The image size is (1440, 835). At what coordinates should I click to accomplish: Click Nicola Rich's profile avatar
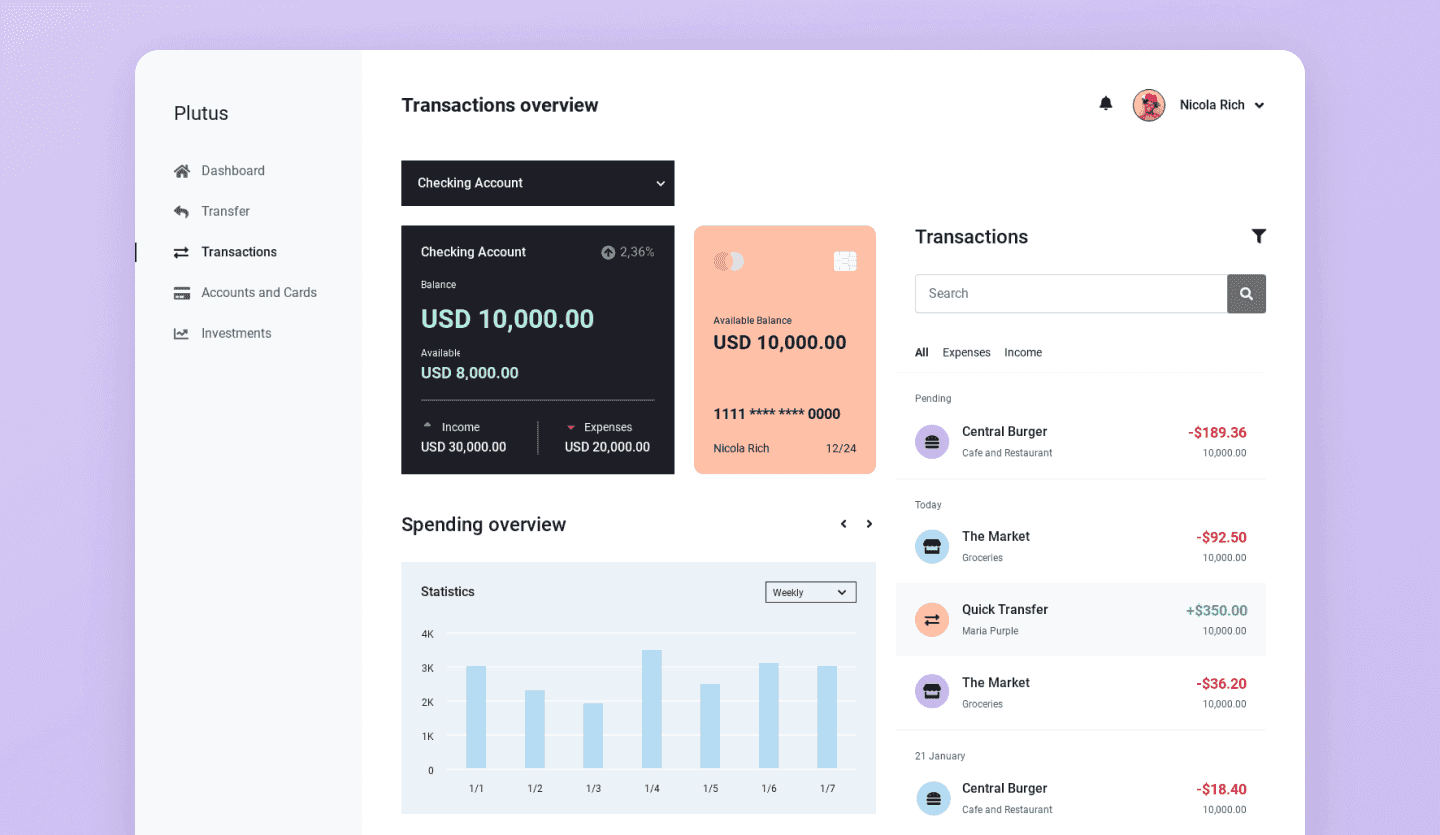tap(1149, 105)
